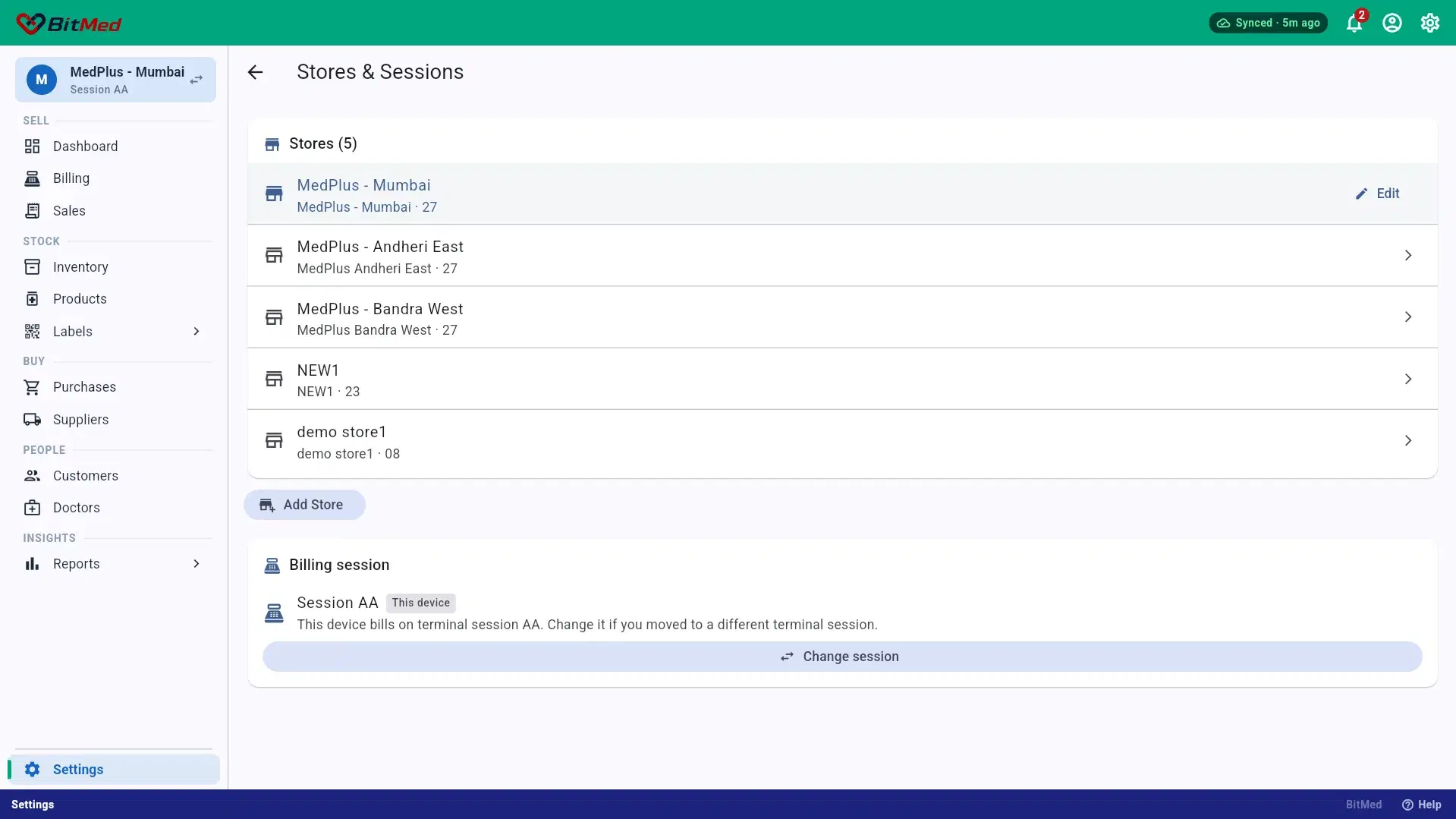This screenshot has width=1456, height=819.
Task: Edit the MedPlus - Mumbai store
Action: (x=1378, y=194)
